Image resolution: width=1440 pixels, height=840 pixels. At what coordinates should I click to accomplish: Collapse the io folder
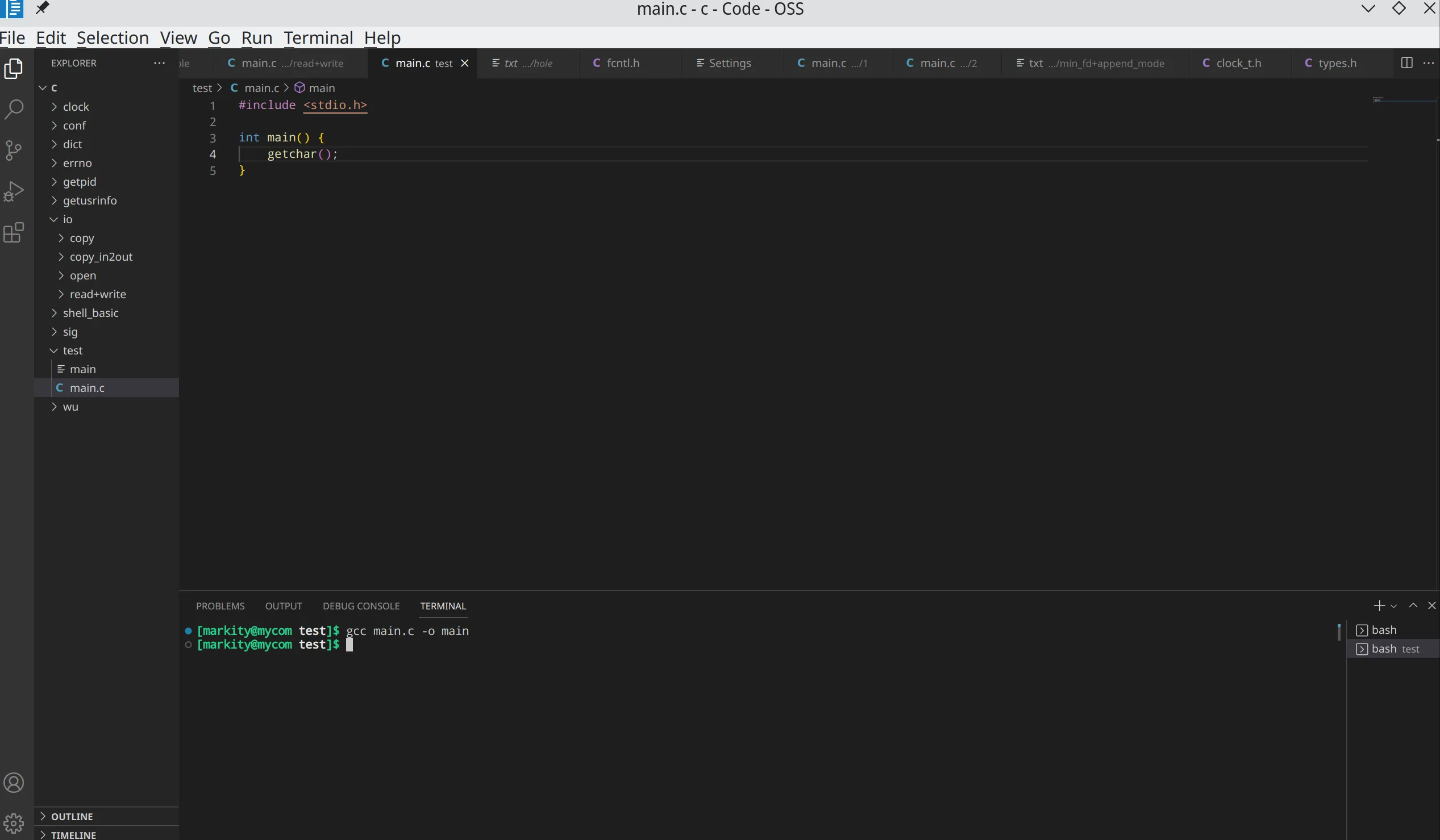point(68,219)
